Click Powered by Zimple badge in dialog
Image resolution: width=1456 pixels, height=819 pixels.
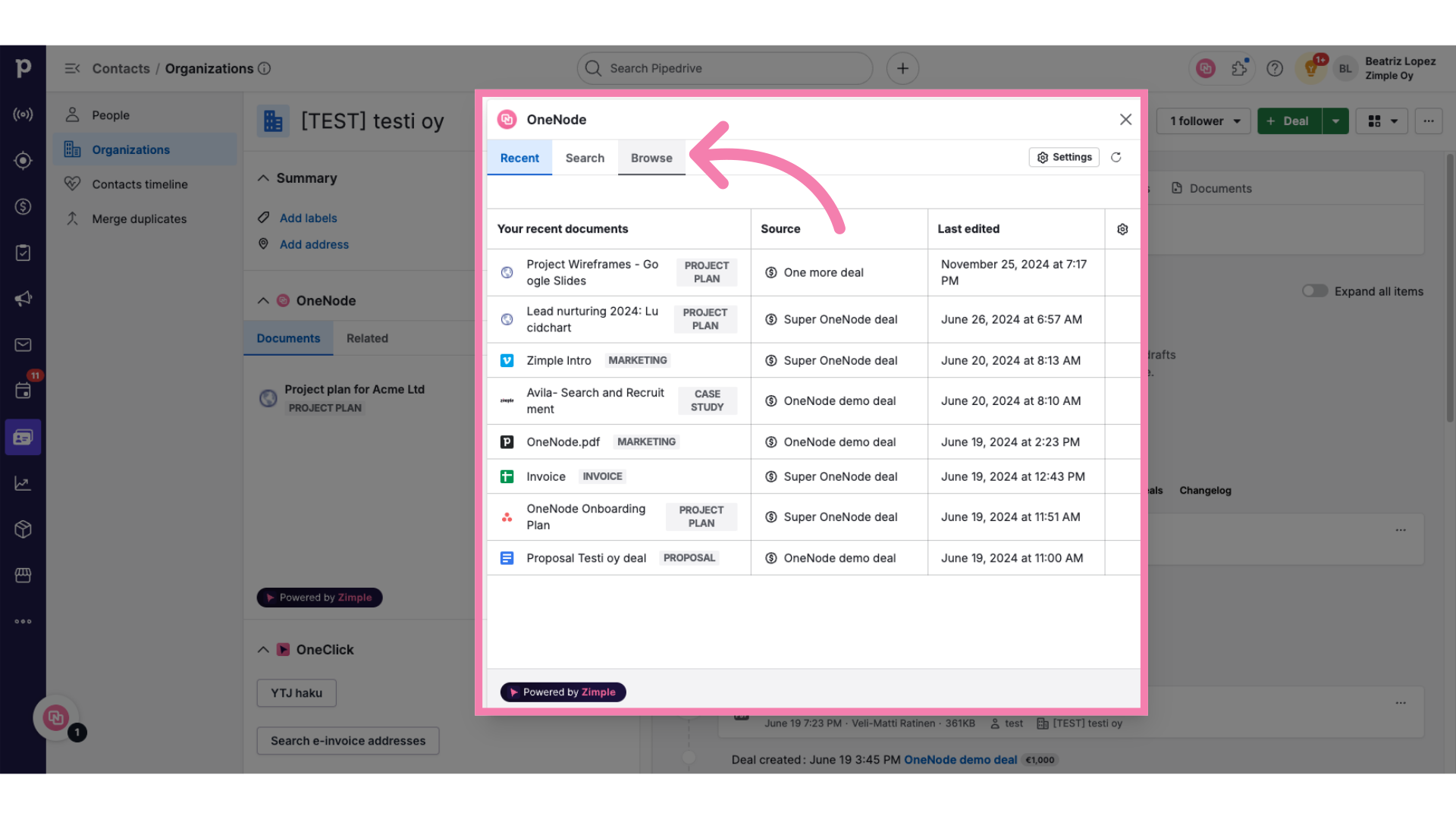point(563,692)
